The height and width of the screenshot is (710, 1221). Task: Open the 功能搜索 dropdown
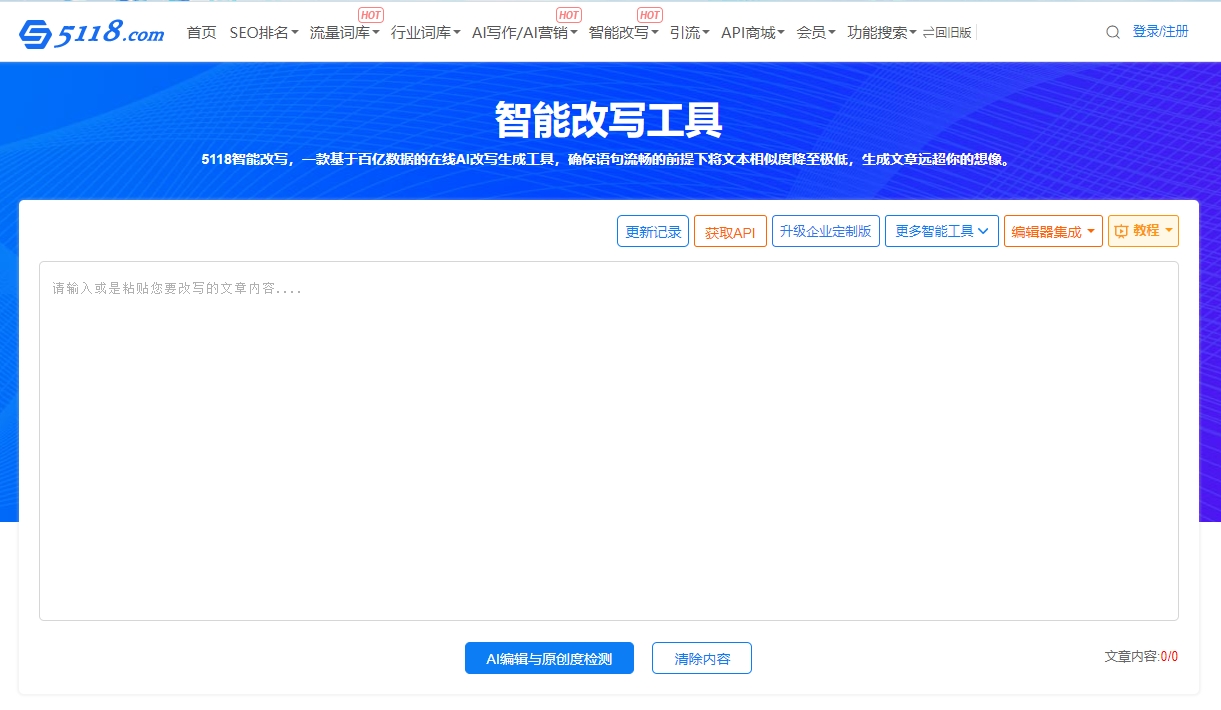(881, 32)
